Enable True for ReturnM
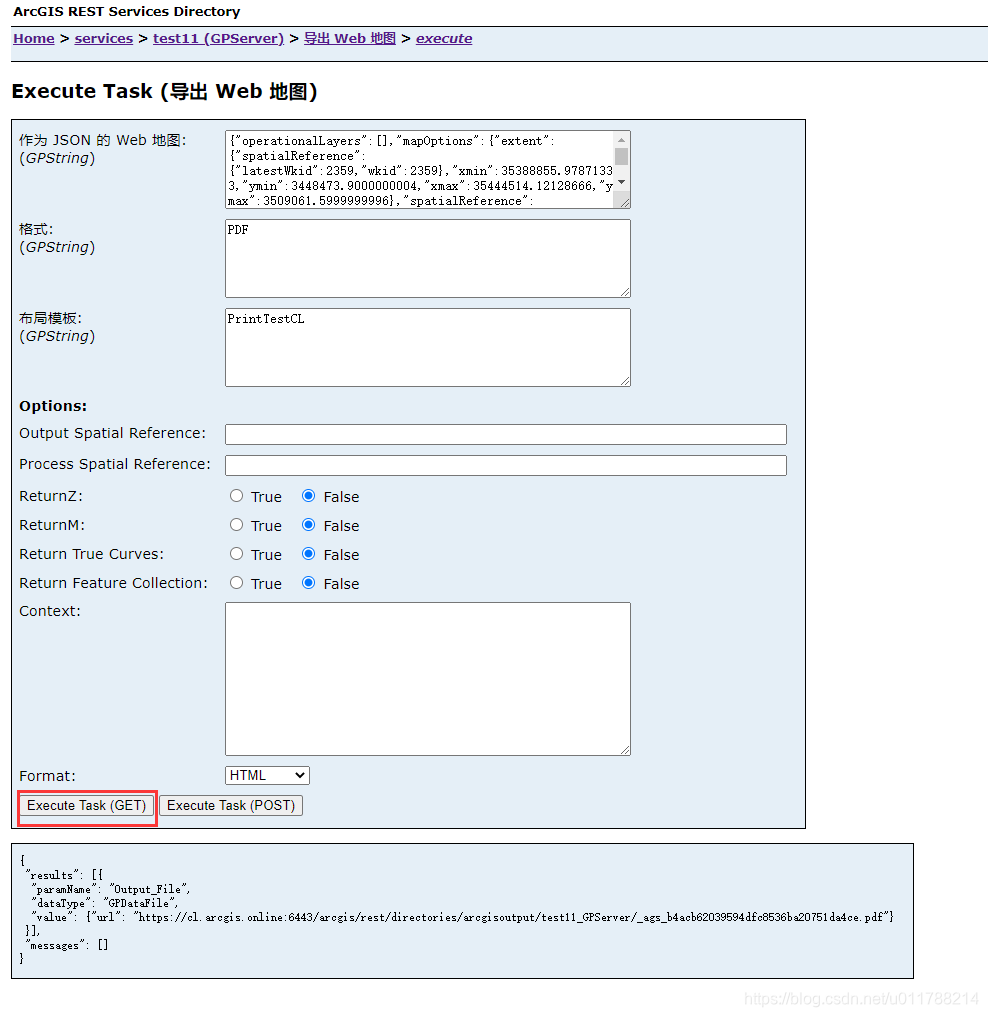Viewport: 988px width, 1017px height. [x=236, y=524]
